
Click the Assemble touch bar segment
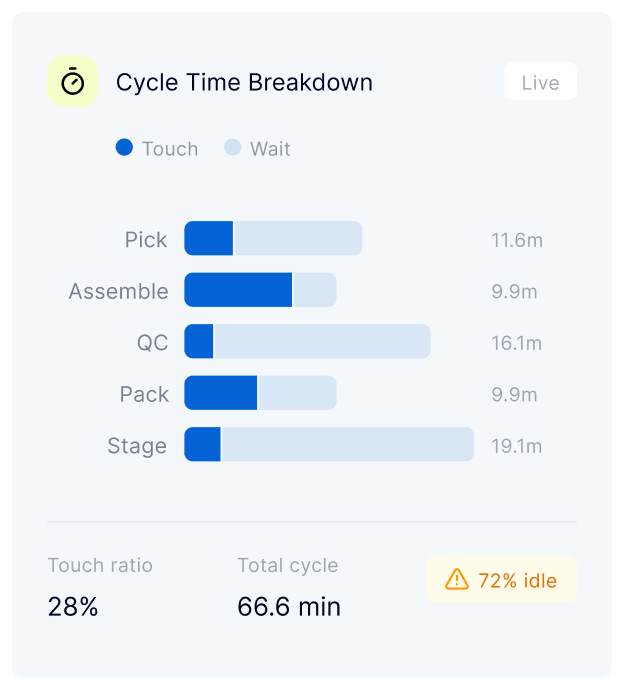(x=238, y=290)
